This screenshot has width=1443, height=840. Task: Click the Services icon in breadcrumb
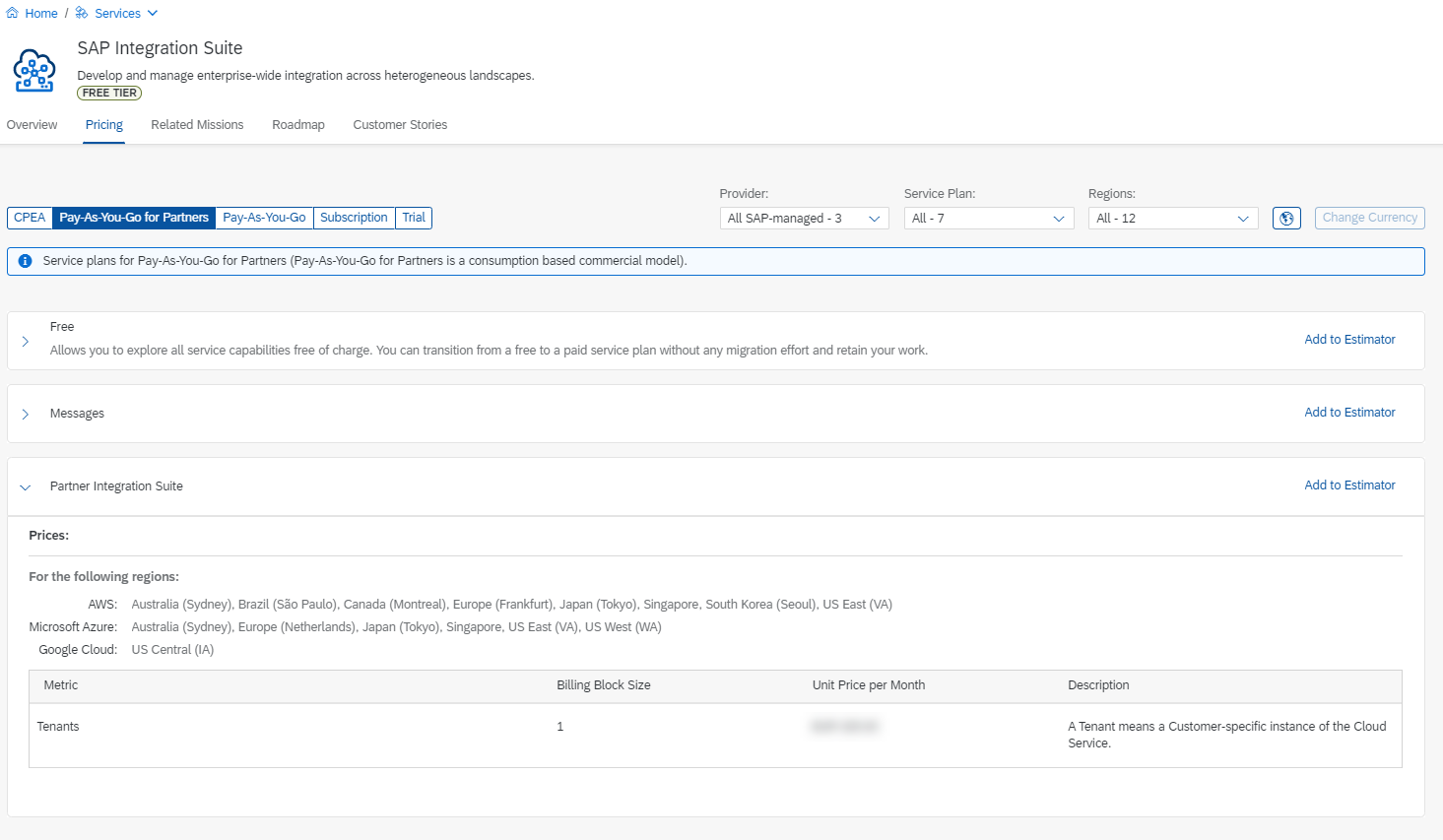point(82,14)
